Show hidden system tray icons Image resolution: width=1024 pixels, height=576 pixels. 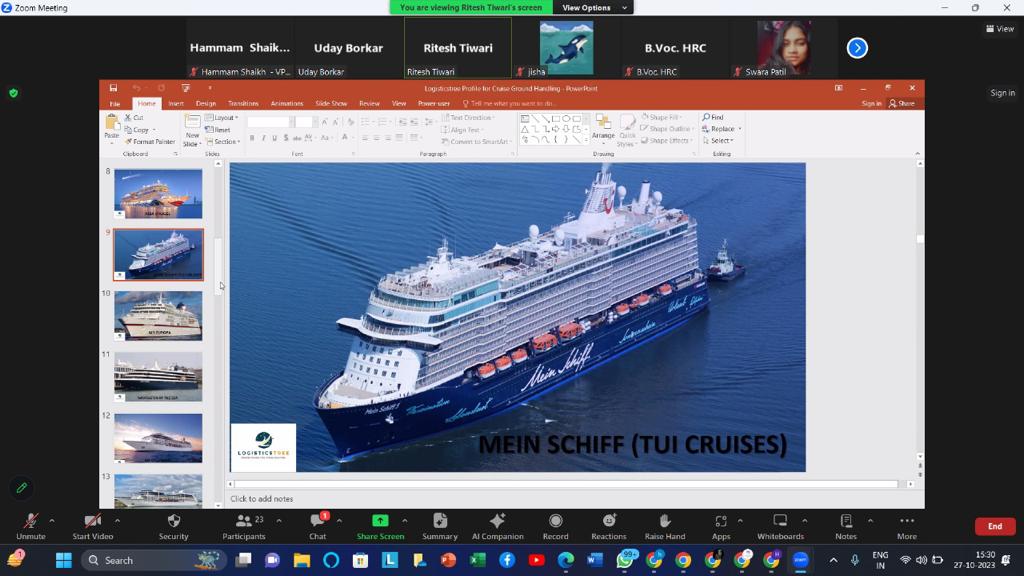tap(833, 560)
